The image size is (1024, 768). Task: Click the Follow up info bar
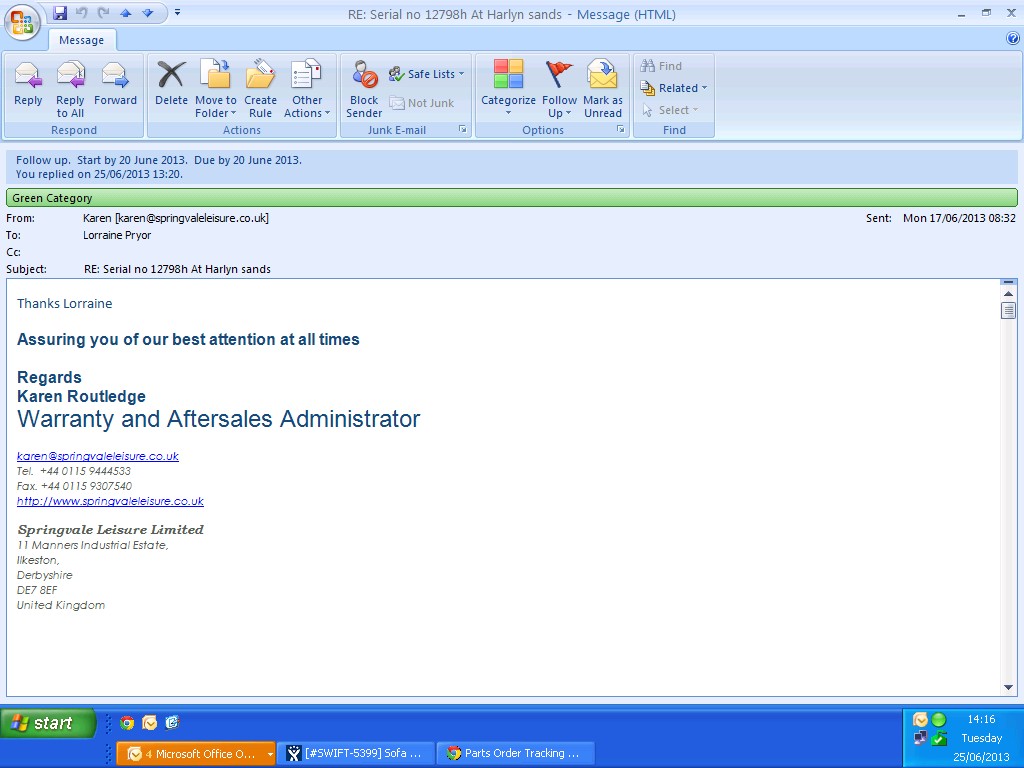511,167
